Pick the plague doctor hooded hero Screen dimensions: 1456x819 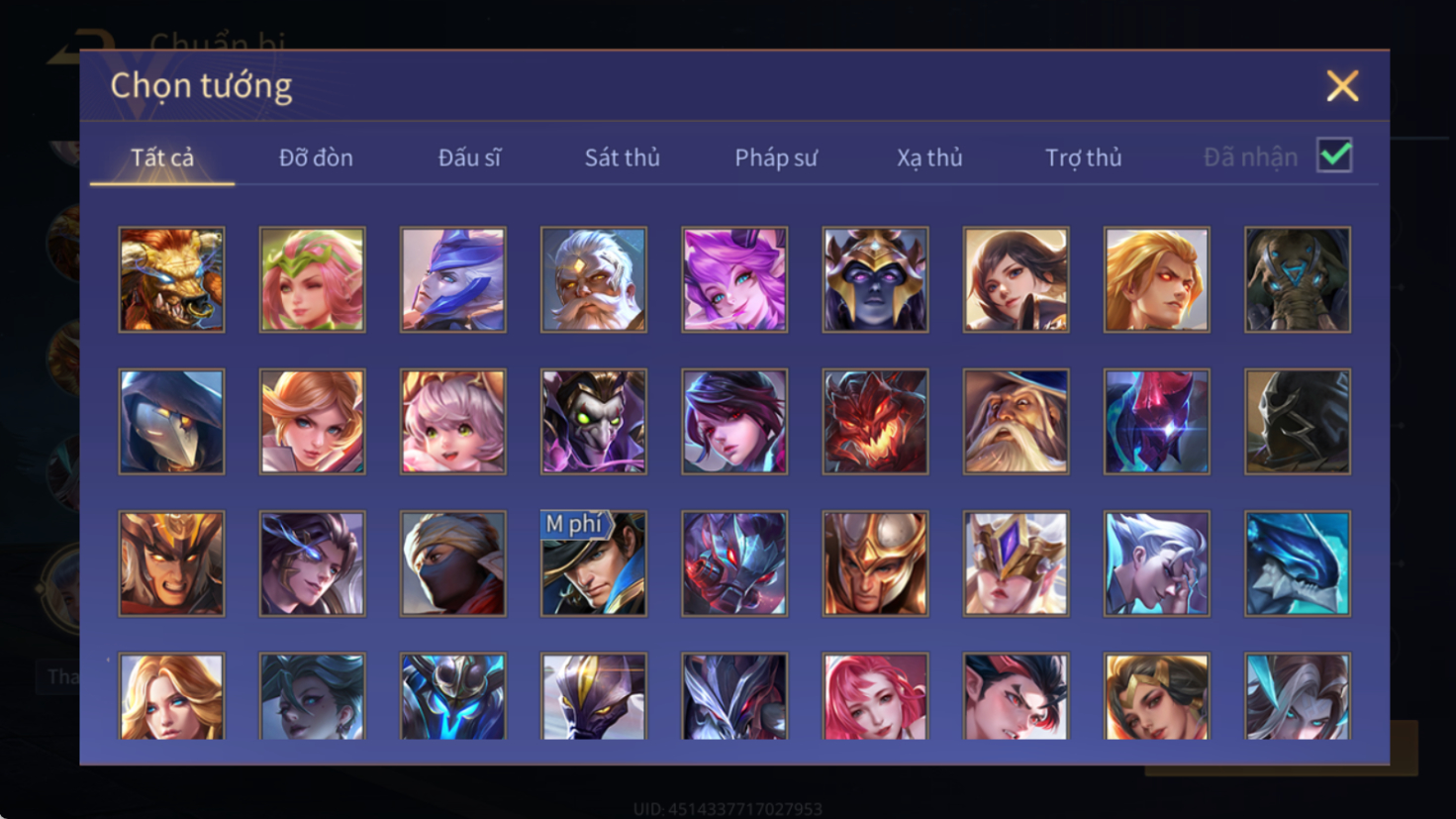[171, 422]
